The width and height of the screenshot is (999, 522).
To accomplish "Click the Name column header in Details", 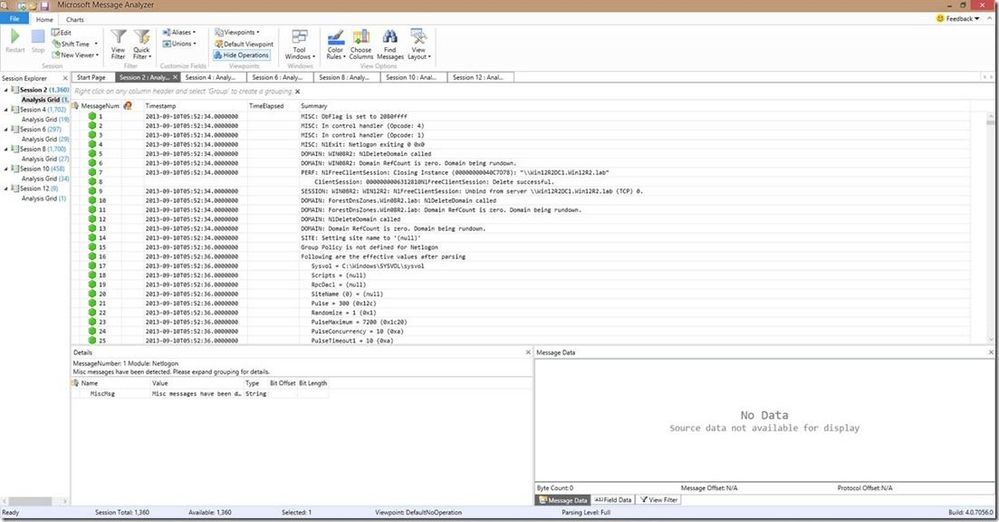I will point(90,383).
